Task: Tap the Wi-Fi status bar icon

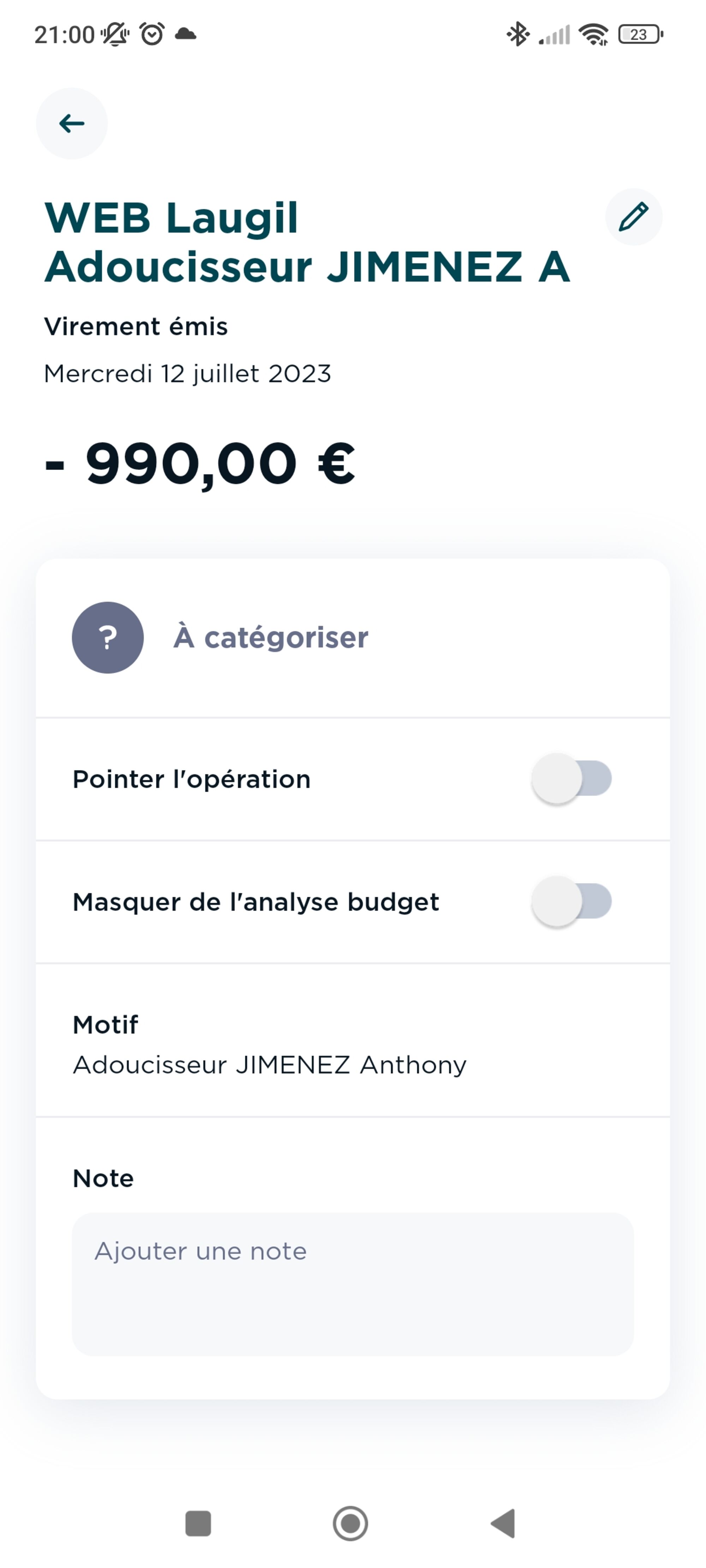Action: coord(593,34)
